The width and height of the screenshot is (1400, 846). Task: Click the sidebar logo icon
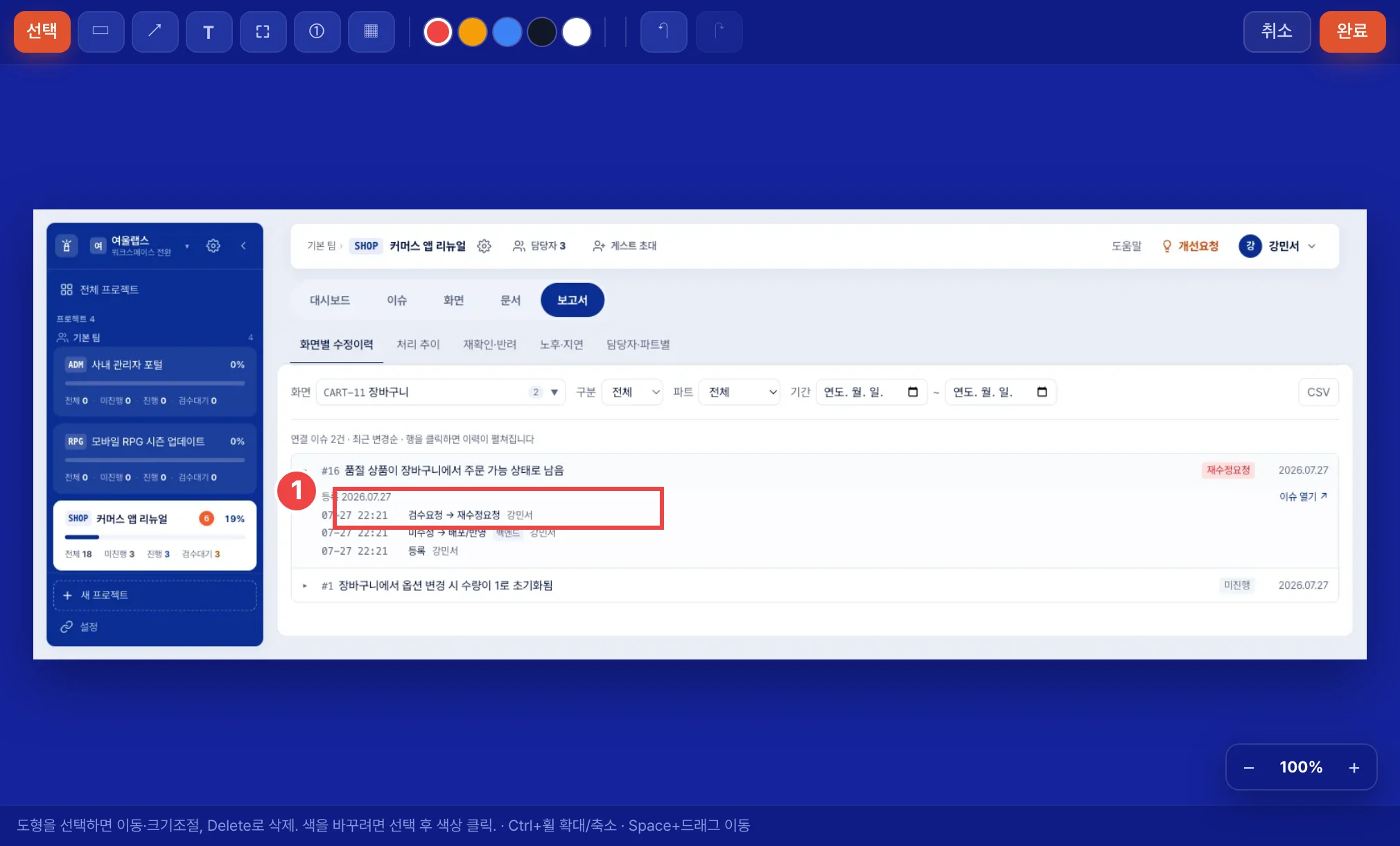[x=67, y=245]
